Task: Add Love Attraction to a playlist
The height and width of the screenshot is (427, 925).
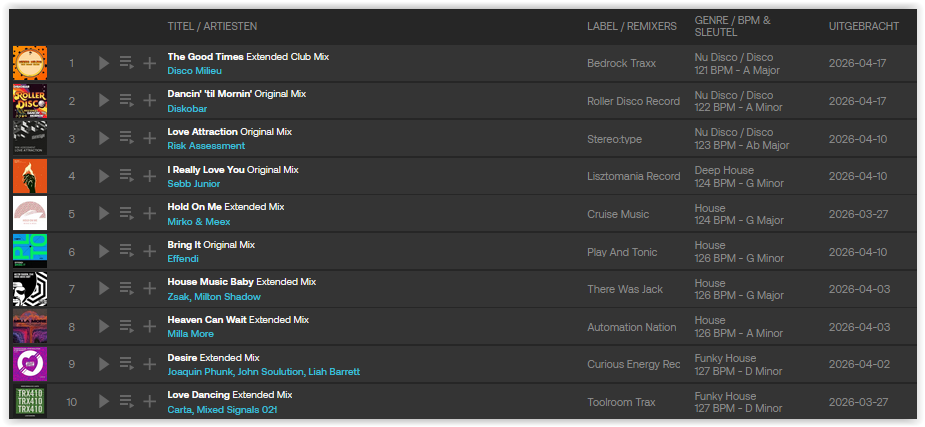Action: (x=149, y=139)
